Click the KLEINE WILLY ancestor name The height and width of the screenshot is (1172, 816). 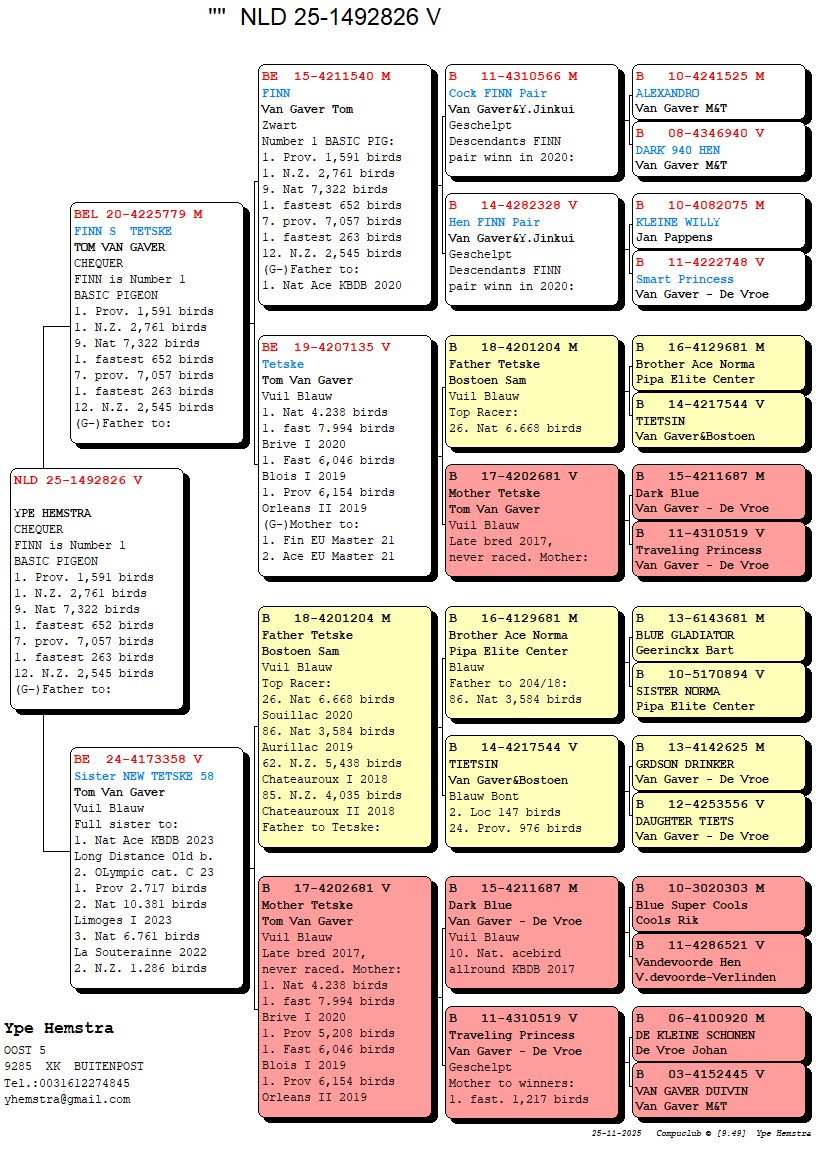pos(677,222)
